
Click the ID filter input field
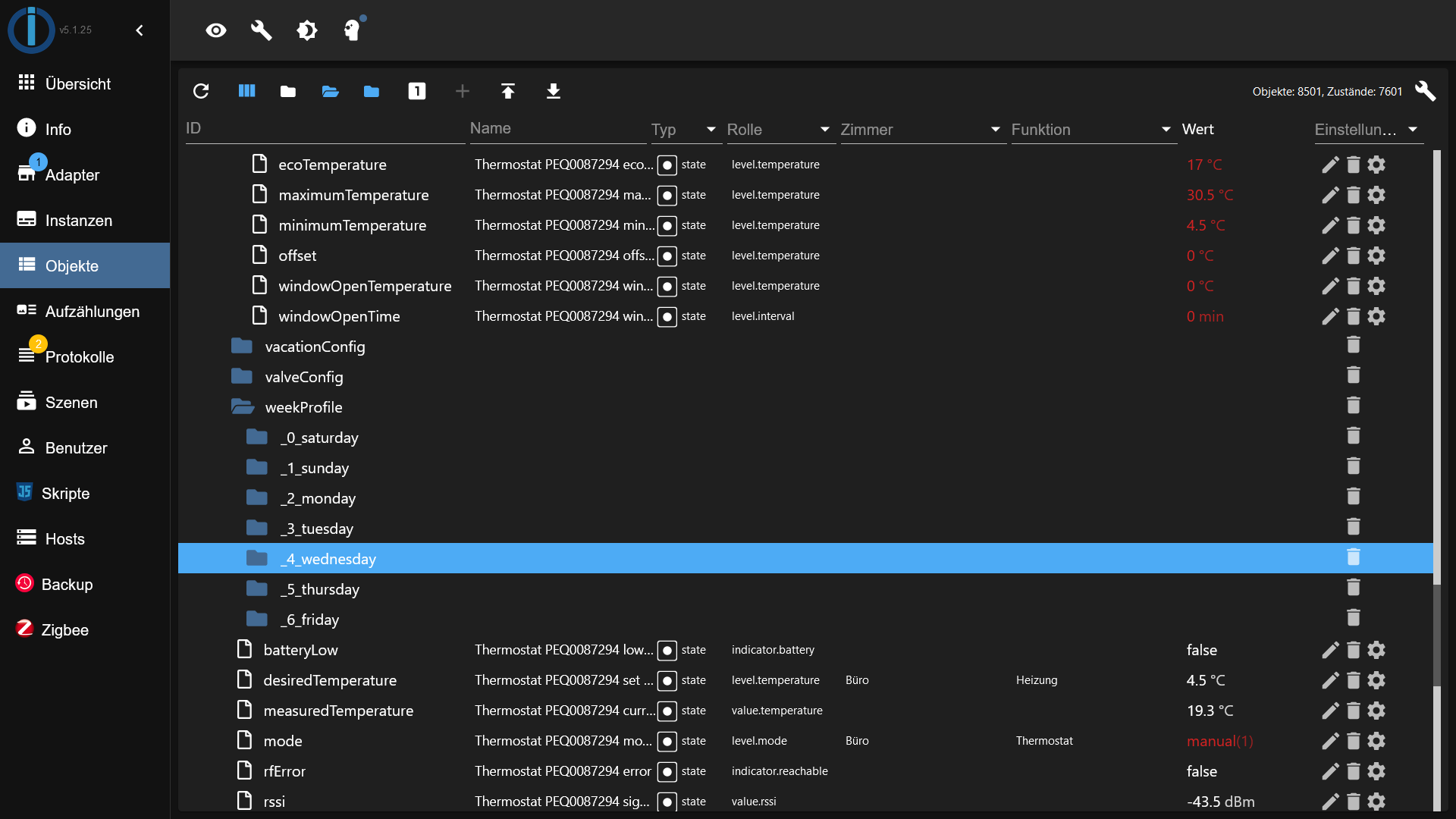325,128
